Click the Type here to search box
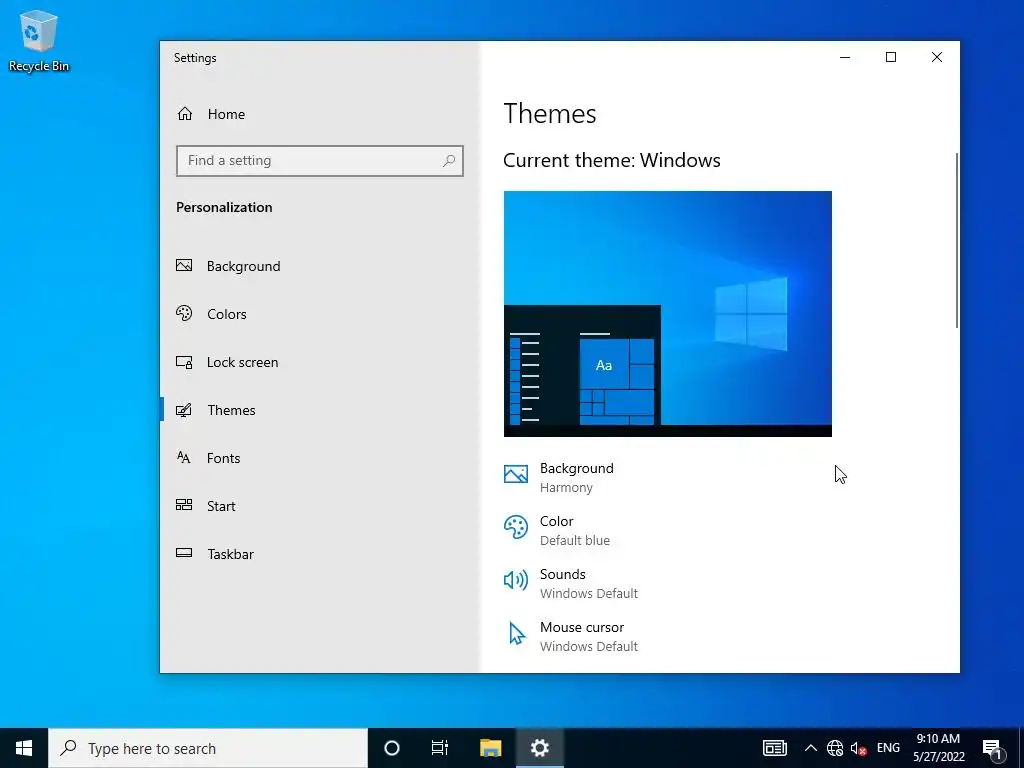The width and height of the screenshot is (1024, 768). coord(208,748)
